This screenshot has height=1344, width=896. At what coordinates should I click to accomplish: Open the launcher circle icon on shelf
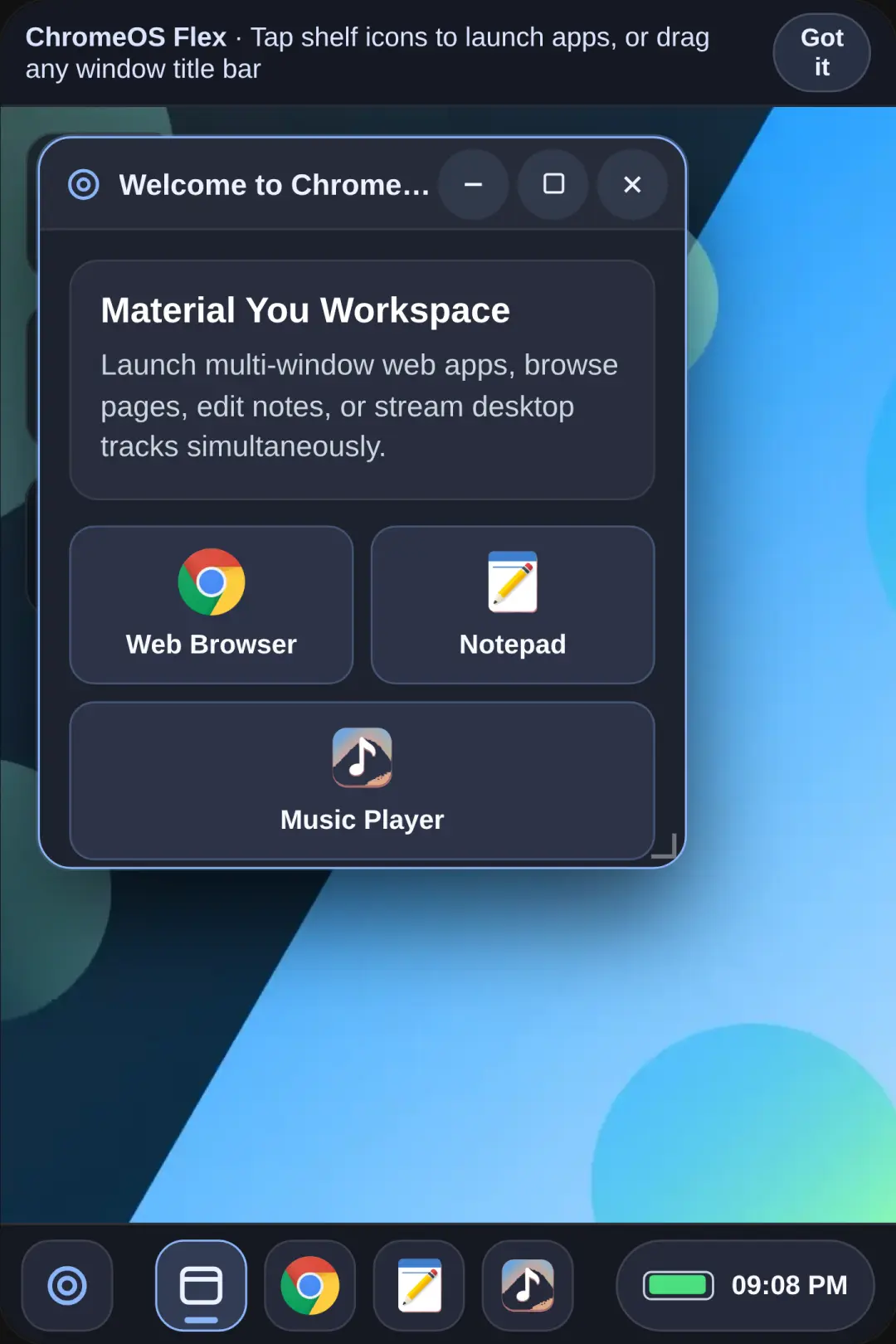pos(67,1285)
